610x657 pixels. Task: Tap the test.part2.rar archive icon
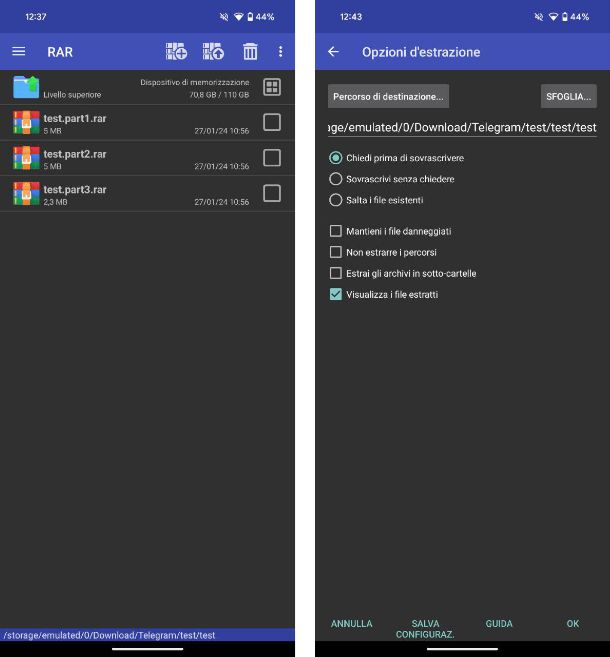click(26, 158)
